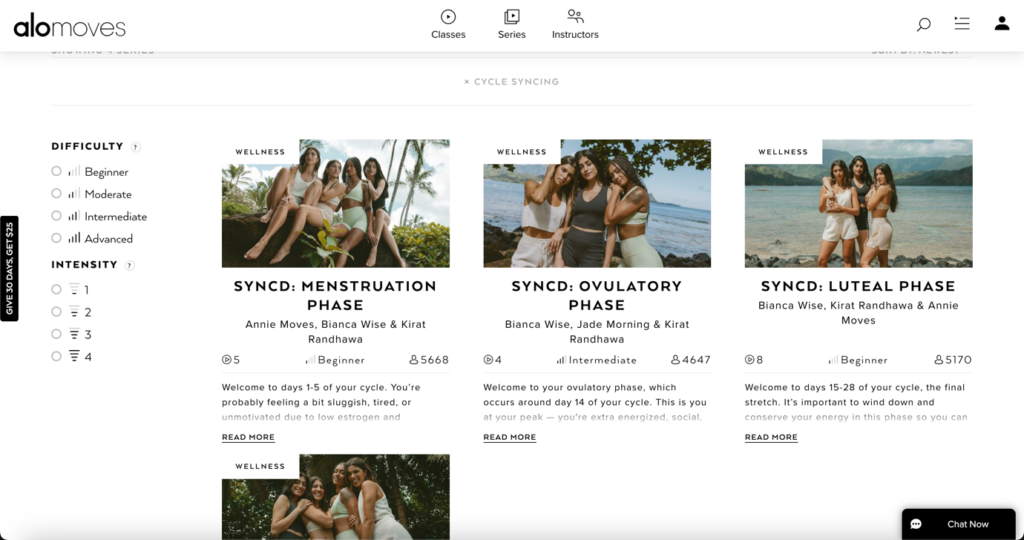Screen dimensions: 1024x540
Task: Click Give 30 Days, Get $25 side tab
Action: point(9,269)
